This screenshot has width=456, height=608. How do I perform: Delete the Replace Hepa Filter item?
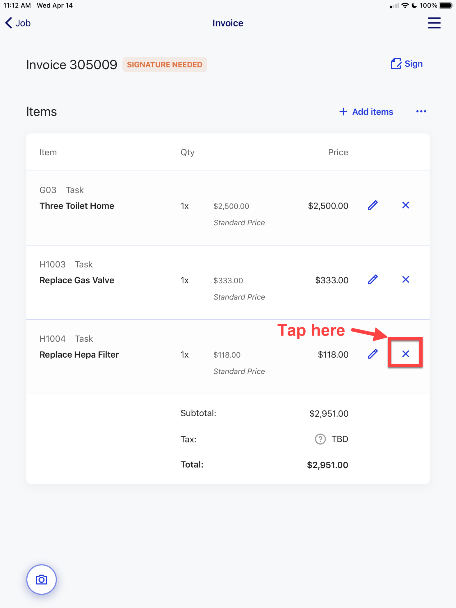click(x=406, y=354)
